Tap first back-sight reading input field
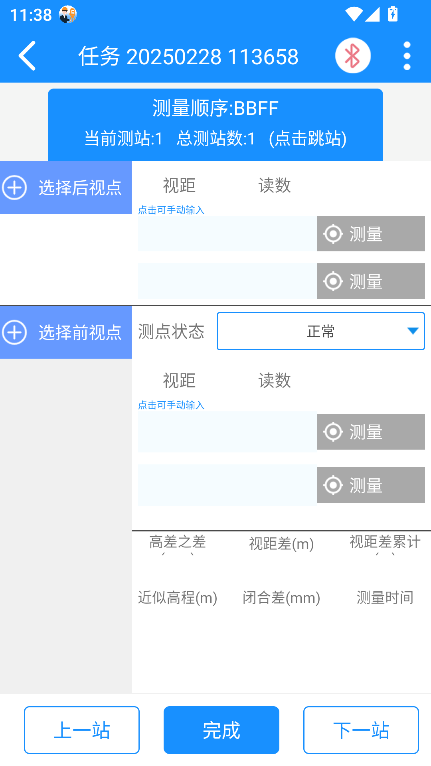This screenshot has width=431, height=766. click(x=227, y=234)
